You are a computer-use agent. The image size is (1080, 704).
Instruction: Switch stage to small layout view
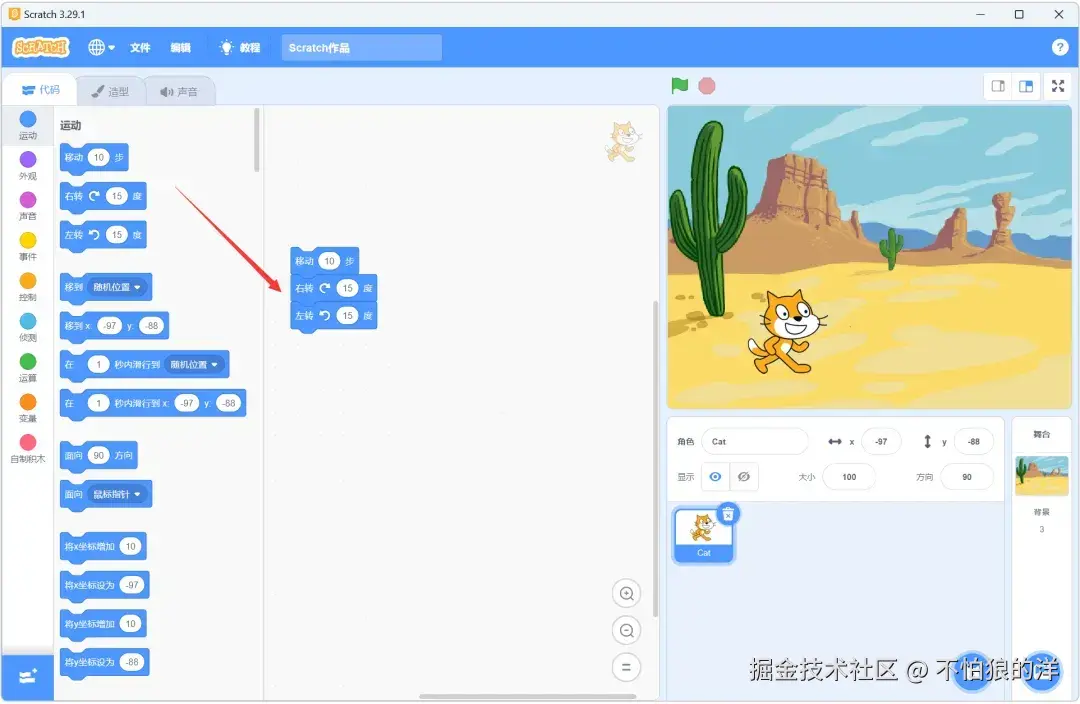997,87
